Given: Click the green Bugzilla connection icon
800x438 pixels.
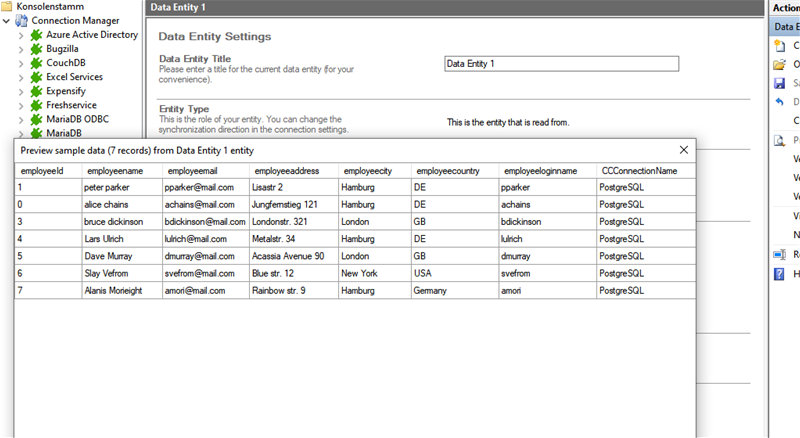Looking at the screenshot, I should [36, 48].
